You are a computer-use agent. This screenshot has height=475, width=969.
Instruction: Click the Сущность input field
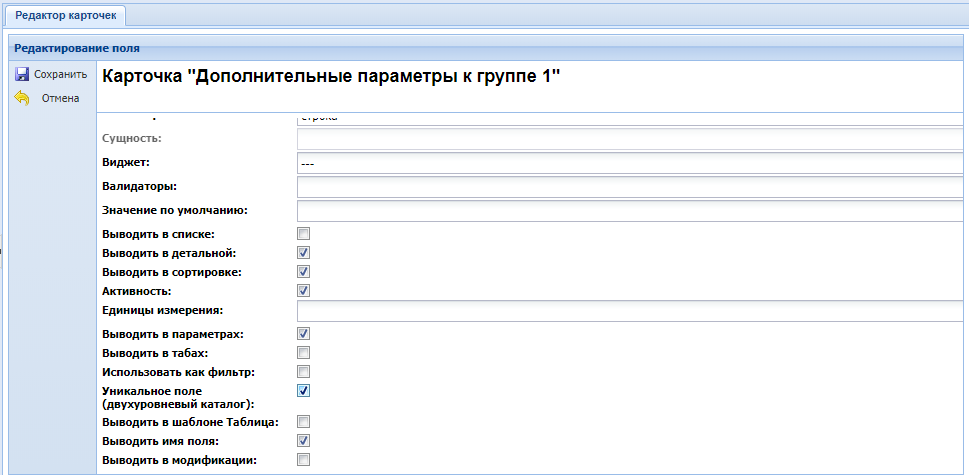tap(630, 138)
